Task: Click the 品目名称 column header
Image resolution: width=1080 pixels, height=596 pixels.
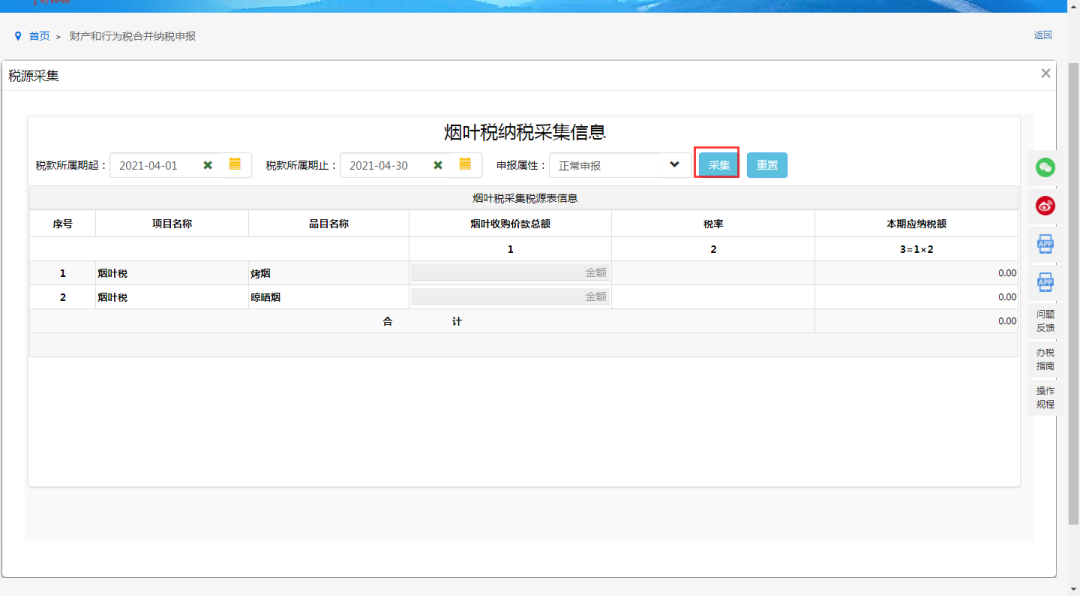Action: pyautogui.click(x=329, y=224)
